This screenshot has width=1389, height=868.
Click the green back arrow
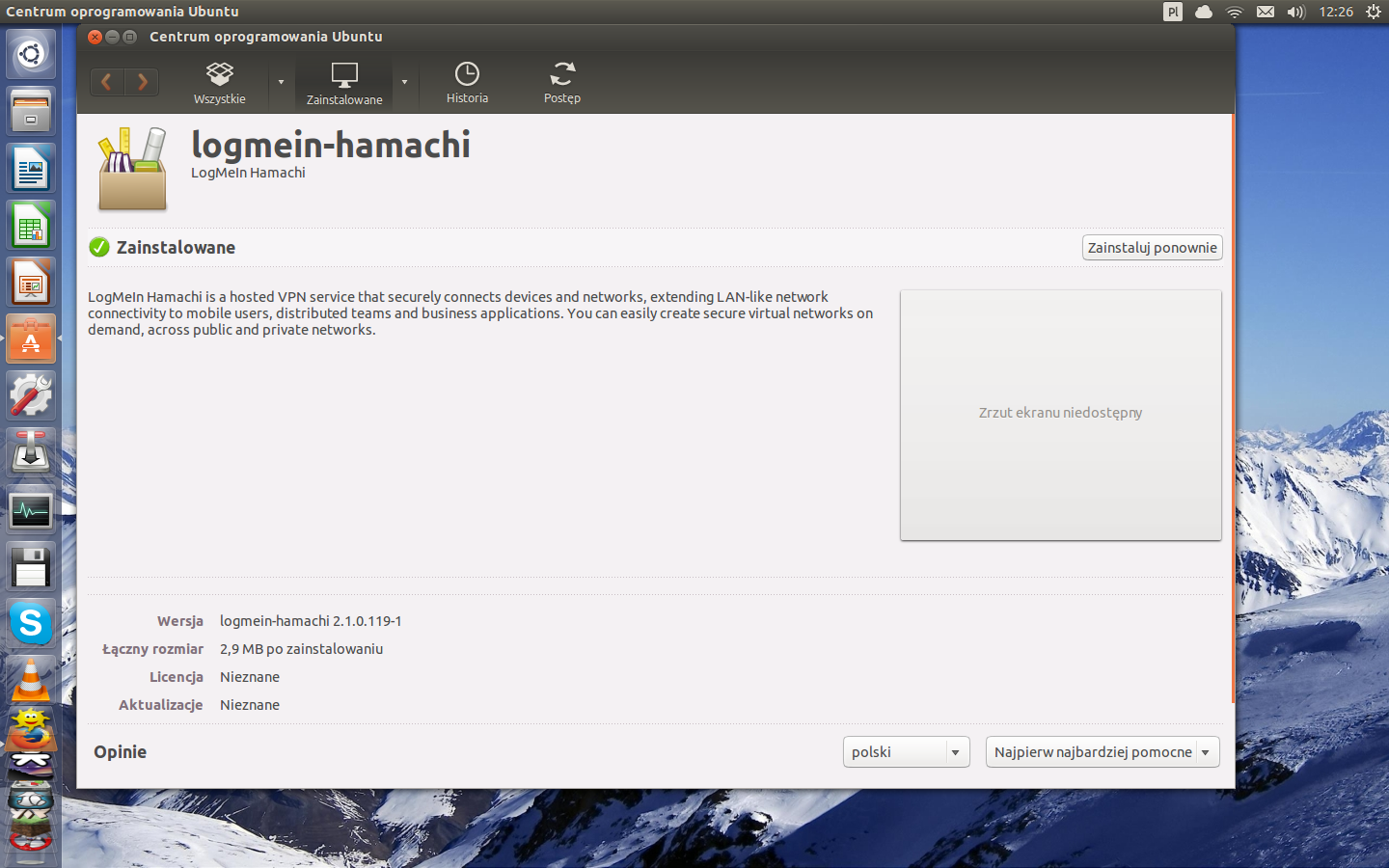pyautogui.click(x=106, y=82)
